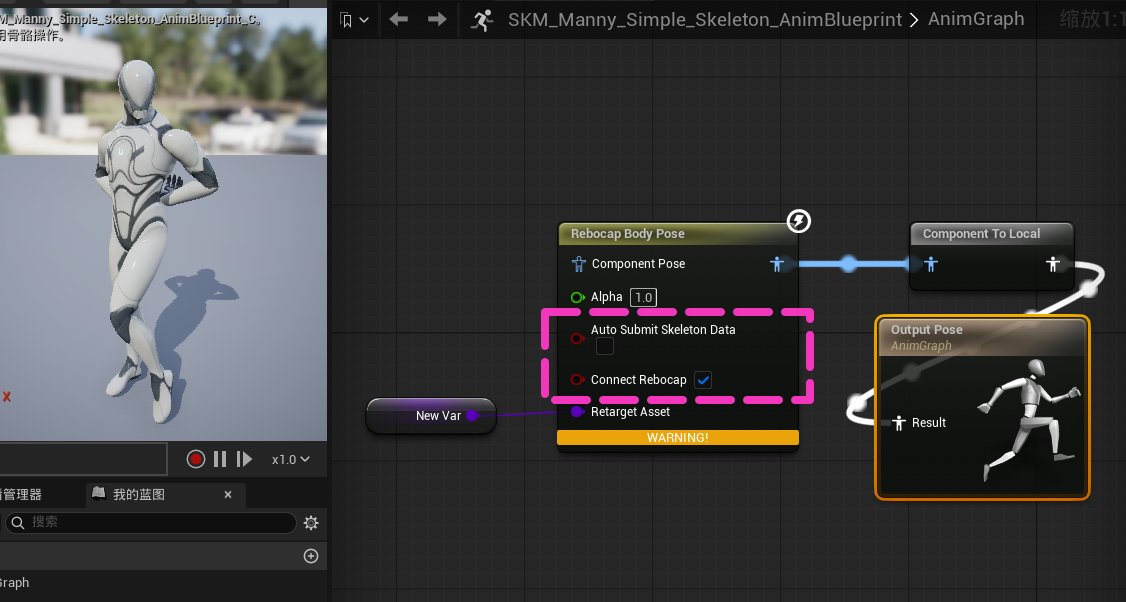Enable the Auto Submit Skeleton Data checkbox

point(605,346)
